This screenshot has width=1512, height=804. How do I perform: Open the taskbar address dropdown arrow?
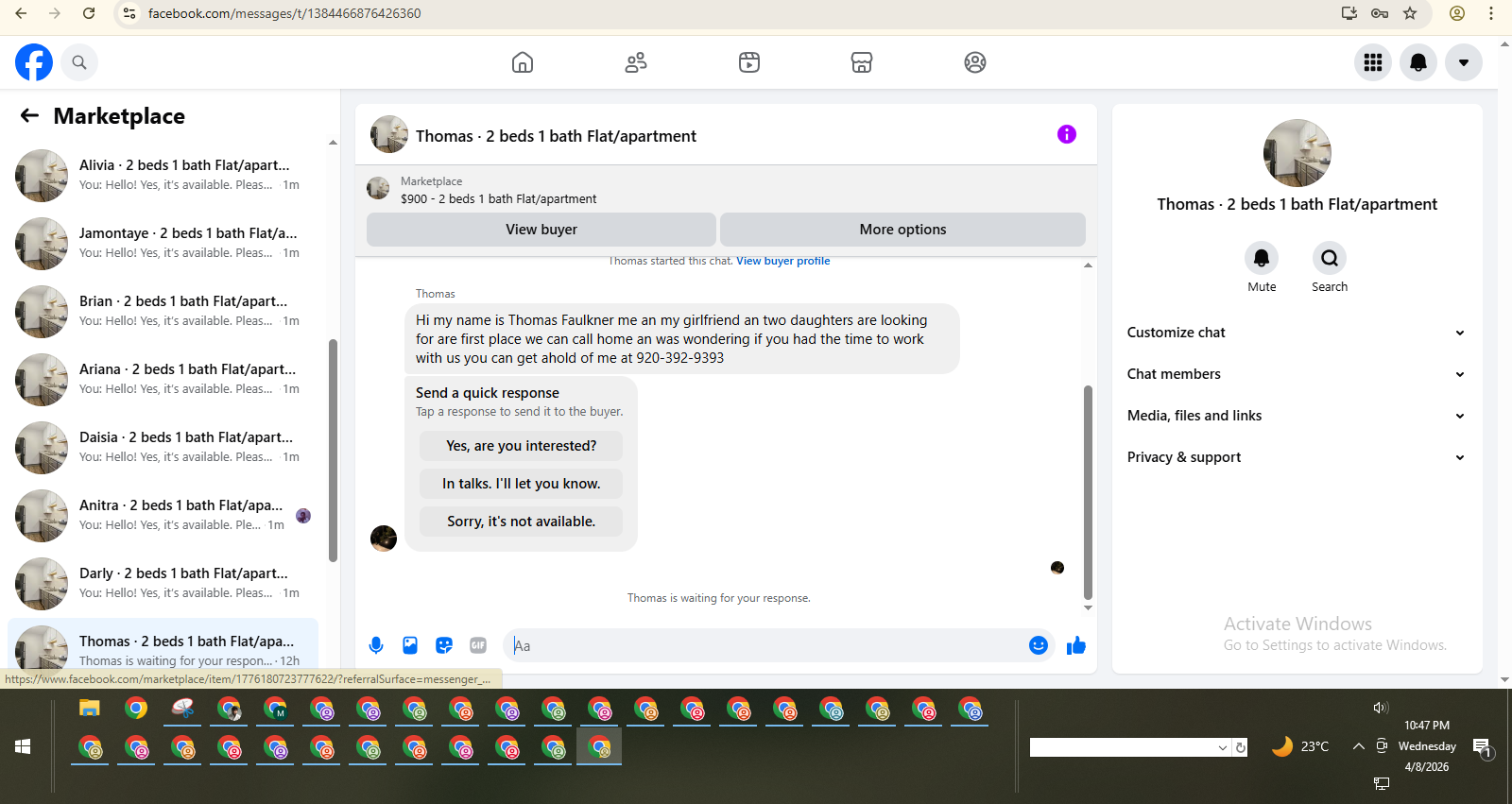pos(1222,747)
